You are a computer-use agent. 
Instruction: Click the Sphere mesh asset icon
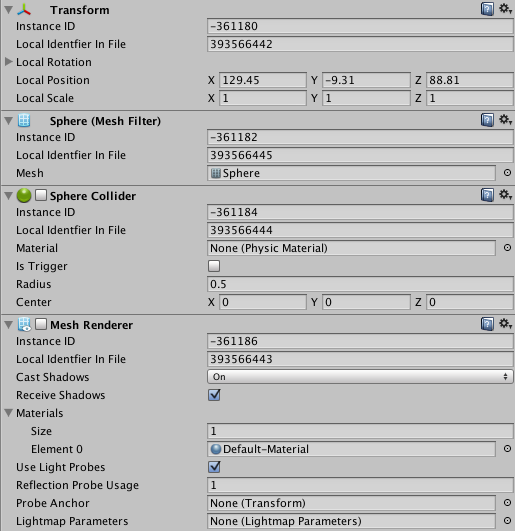[x=216, y=173]
